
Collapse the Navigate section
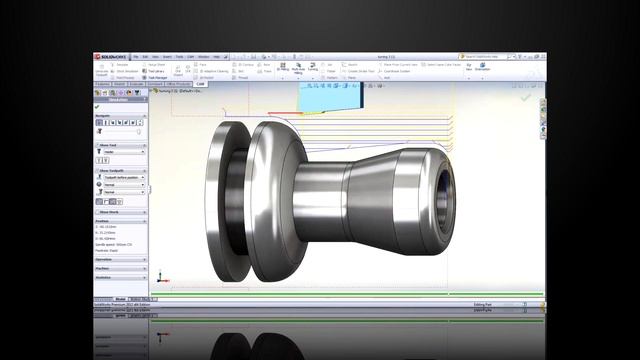pos(144,116)
